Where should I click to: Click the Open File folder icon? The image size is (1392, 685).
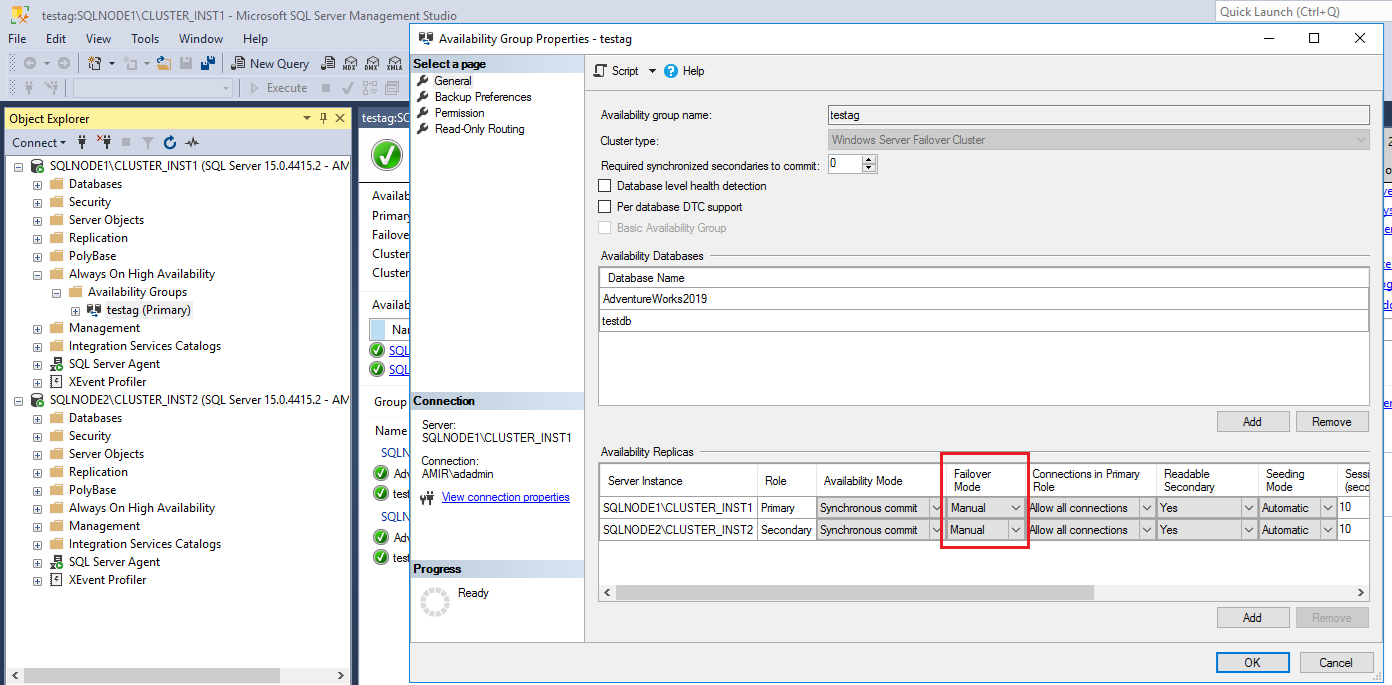(x=165, y=63)
